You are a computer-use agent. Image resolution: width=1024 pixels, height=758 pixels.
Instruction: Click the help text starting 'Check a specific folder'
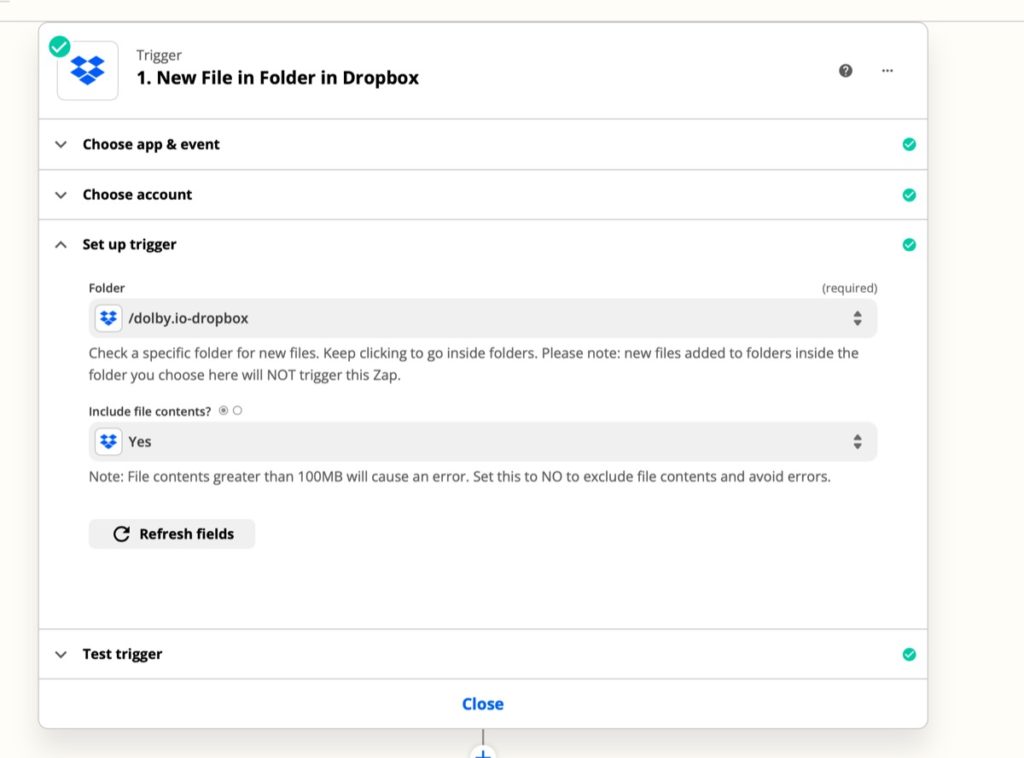coord(473,364)
